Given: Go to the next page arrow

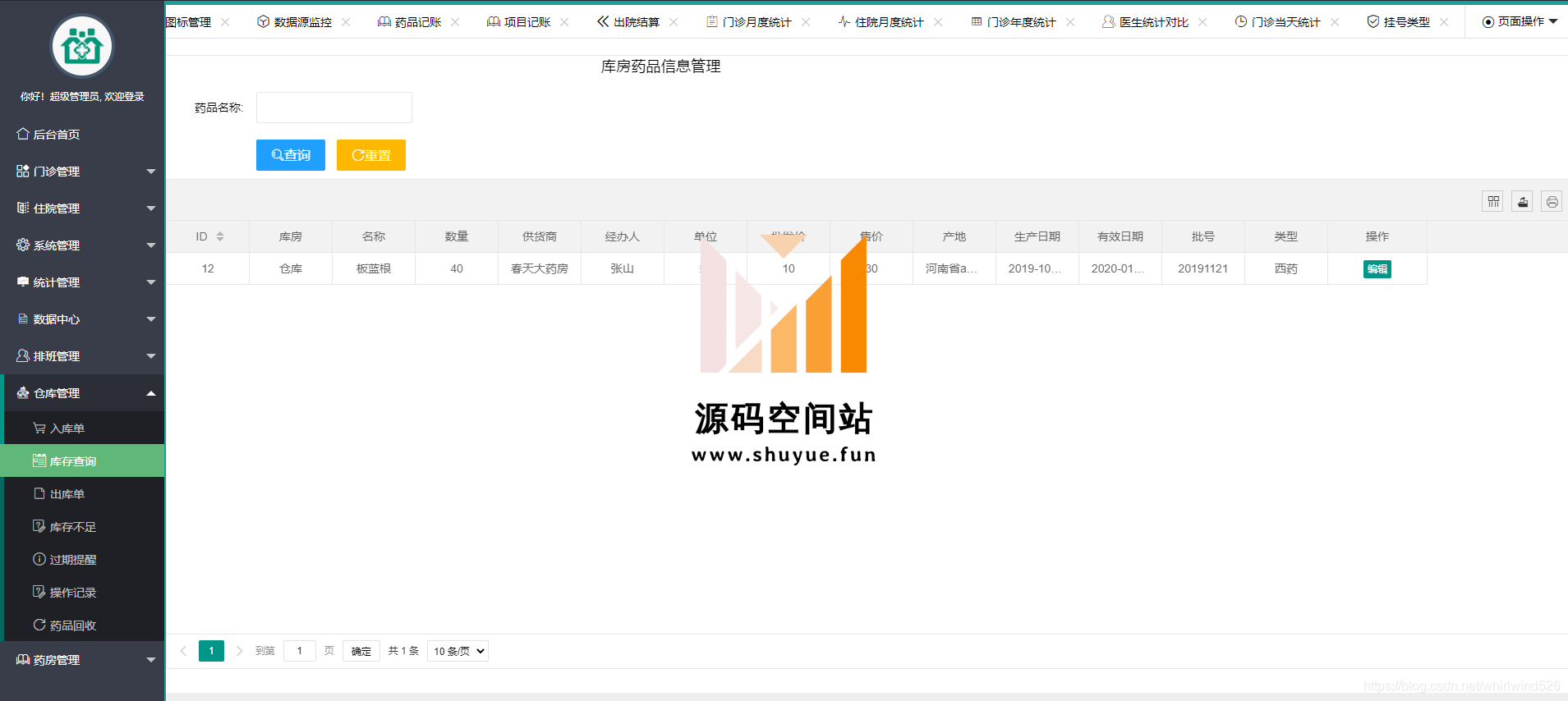Looking at the screenshot, I should pyautogui.click(x=239, y=651).
